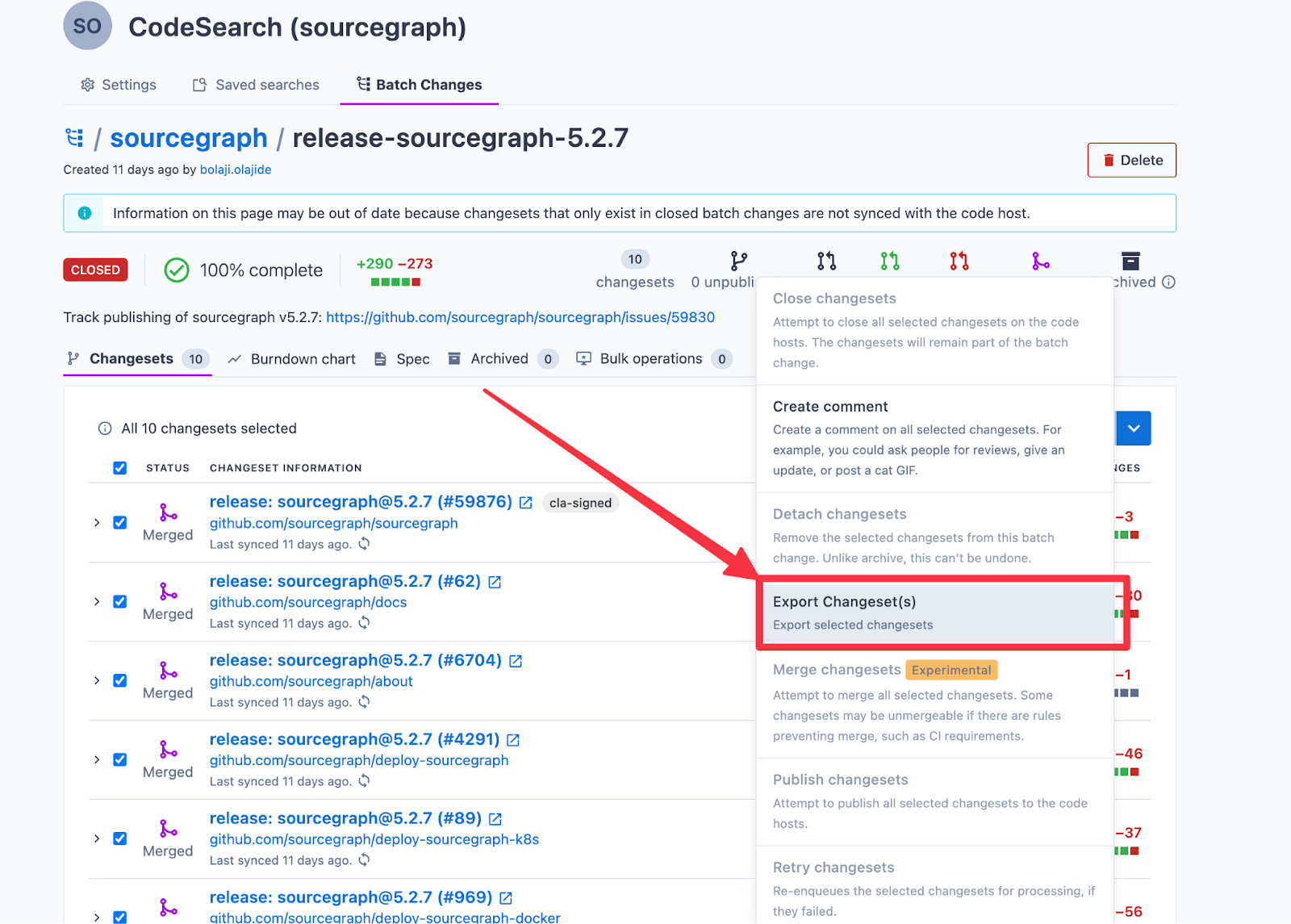Switch to the Burndown chart tab
The image size is (1291, 924).
[x=291, y=359]
